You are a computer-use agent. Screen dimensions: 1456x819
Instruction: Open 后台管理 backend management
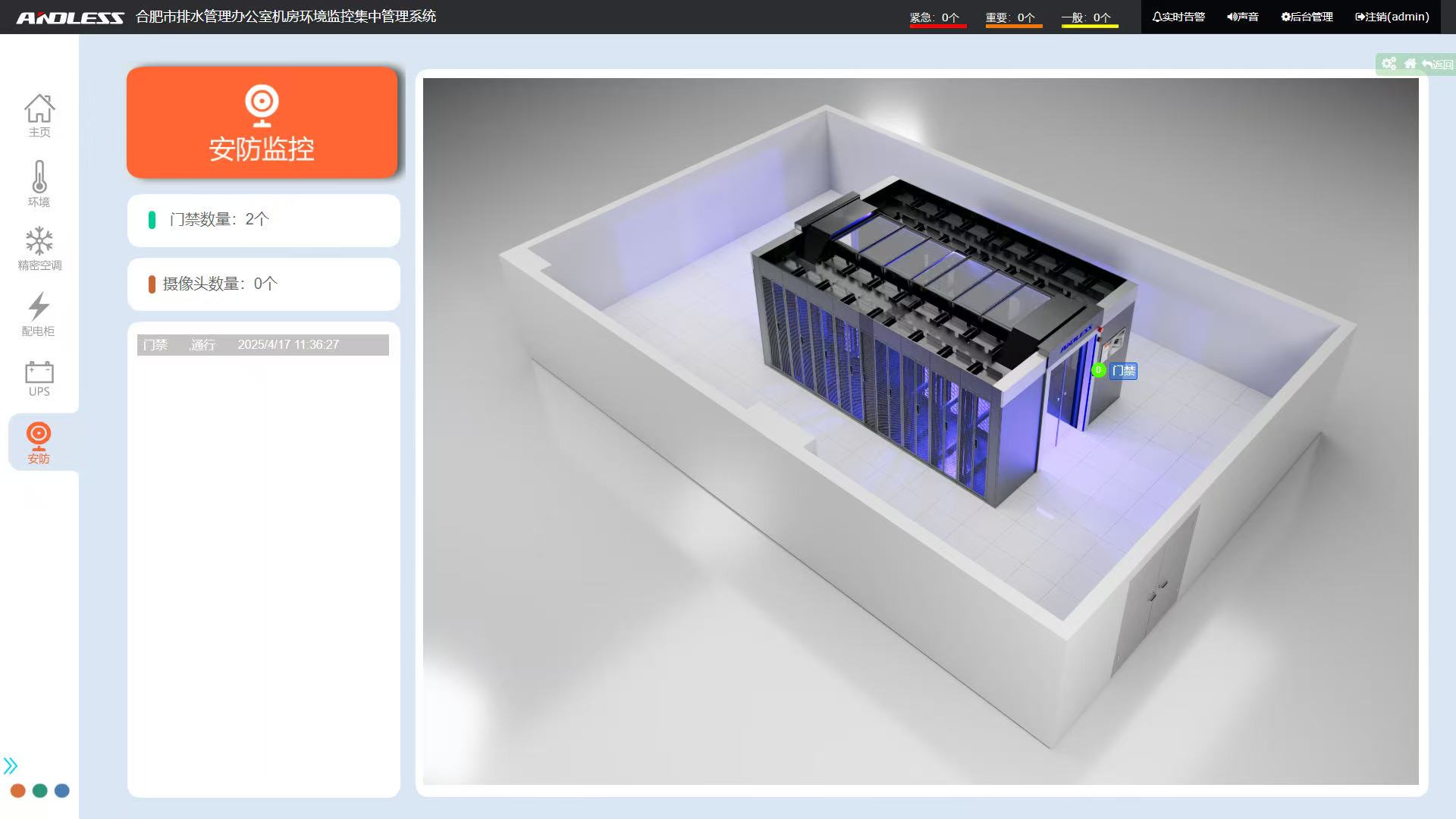[x=1307, y=17]
